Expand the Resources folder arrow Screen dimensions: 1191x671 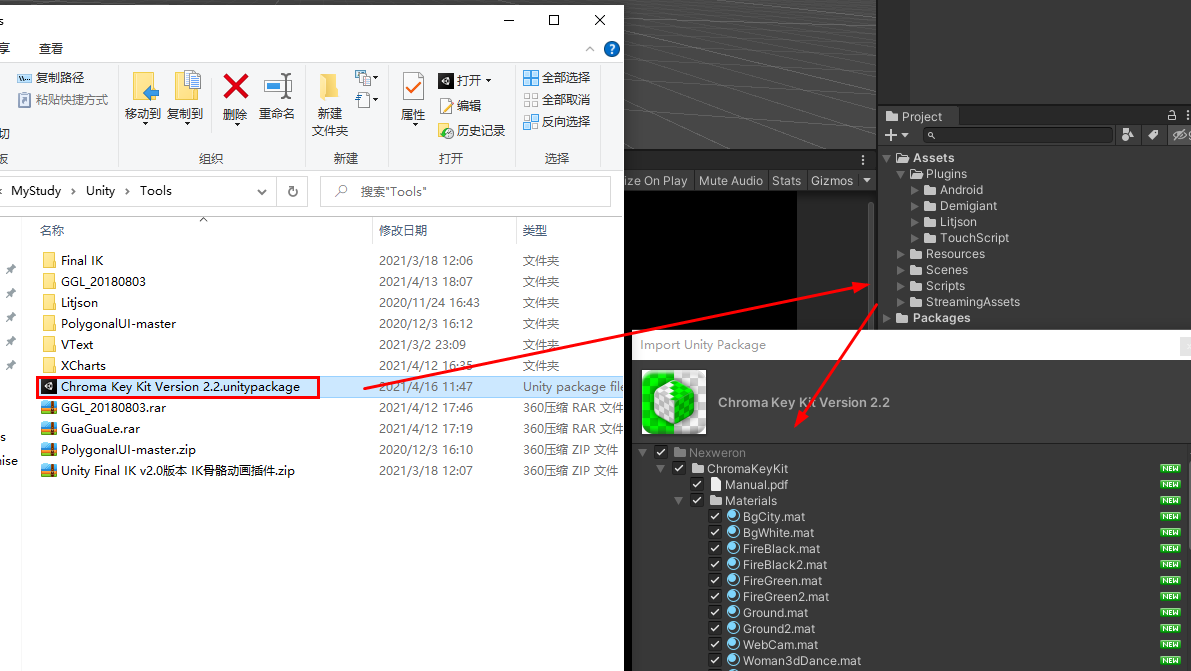(x=901, y=254)
